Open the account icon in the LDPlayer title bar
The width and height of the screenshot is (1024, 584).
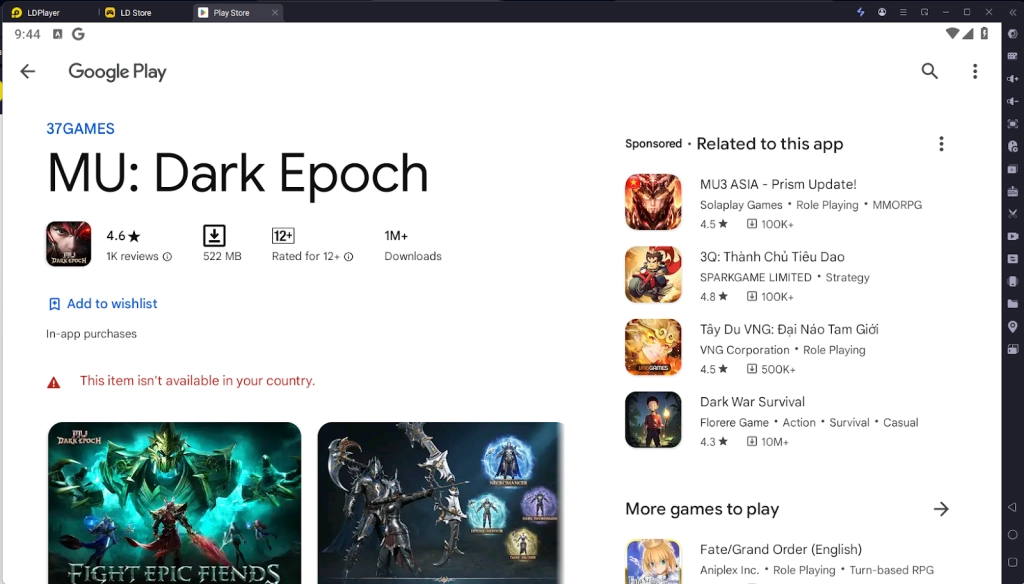tap(882, 12)
